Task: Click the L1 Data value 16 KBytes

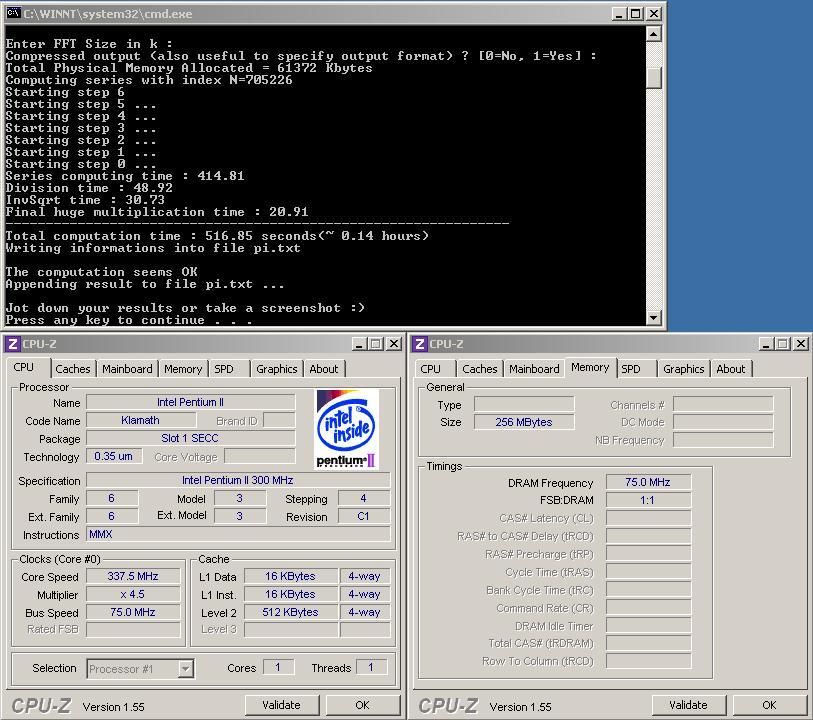Action: point(290,576)
